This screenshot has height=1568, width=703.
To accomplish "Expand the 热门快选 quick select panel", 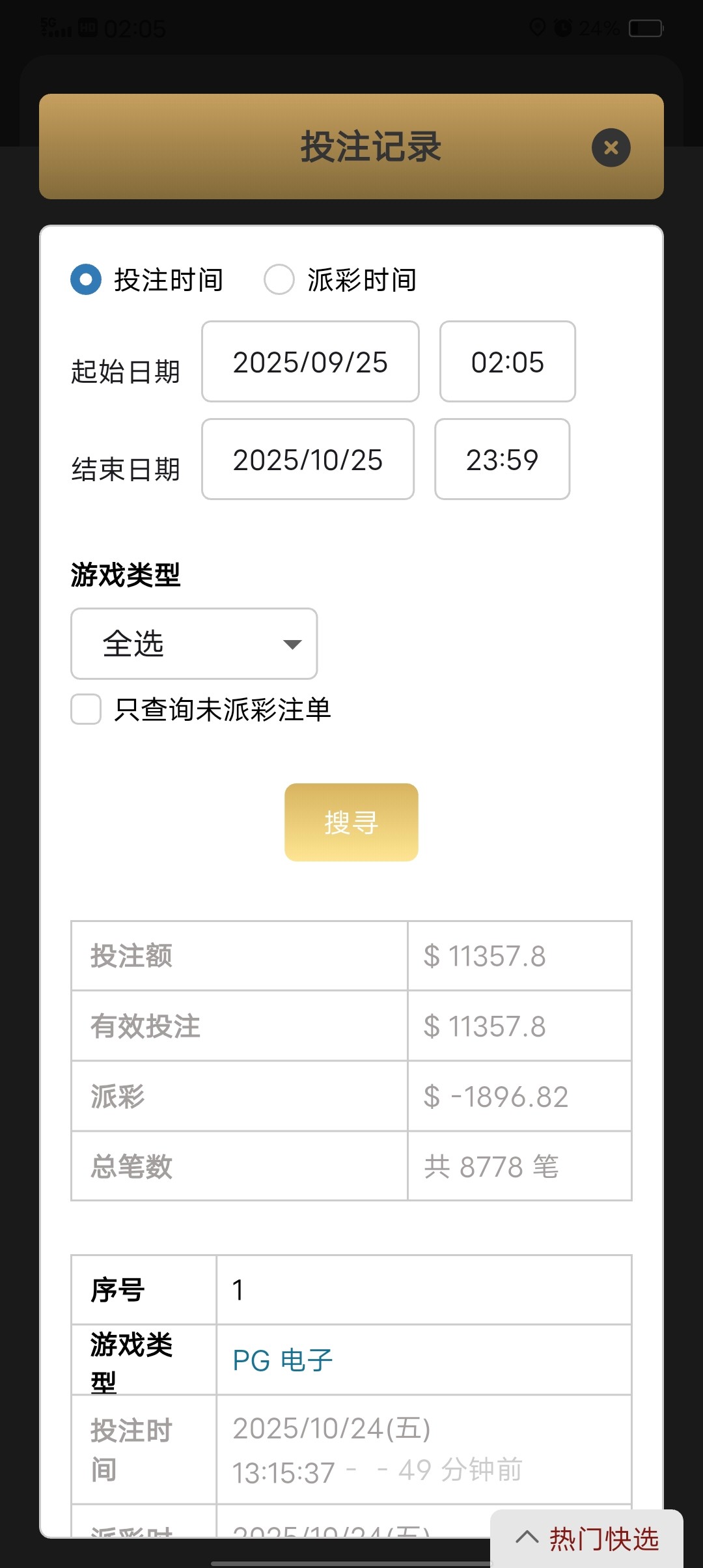I will [587, 1539].
